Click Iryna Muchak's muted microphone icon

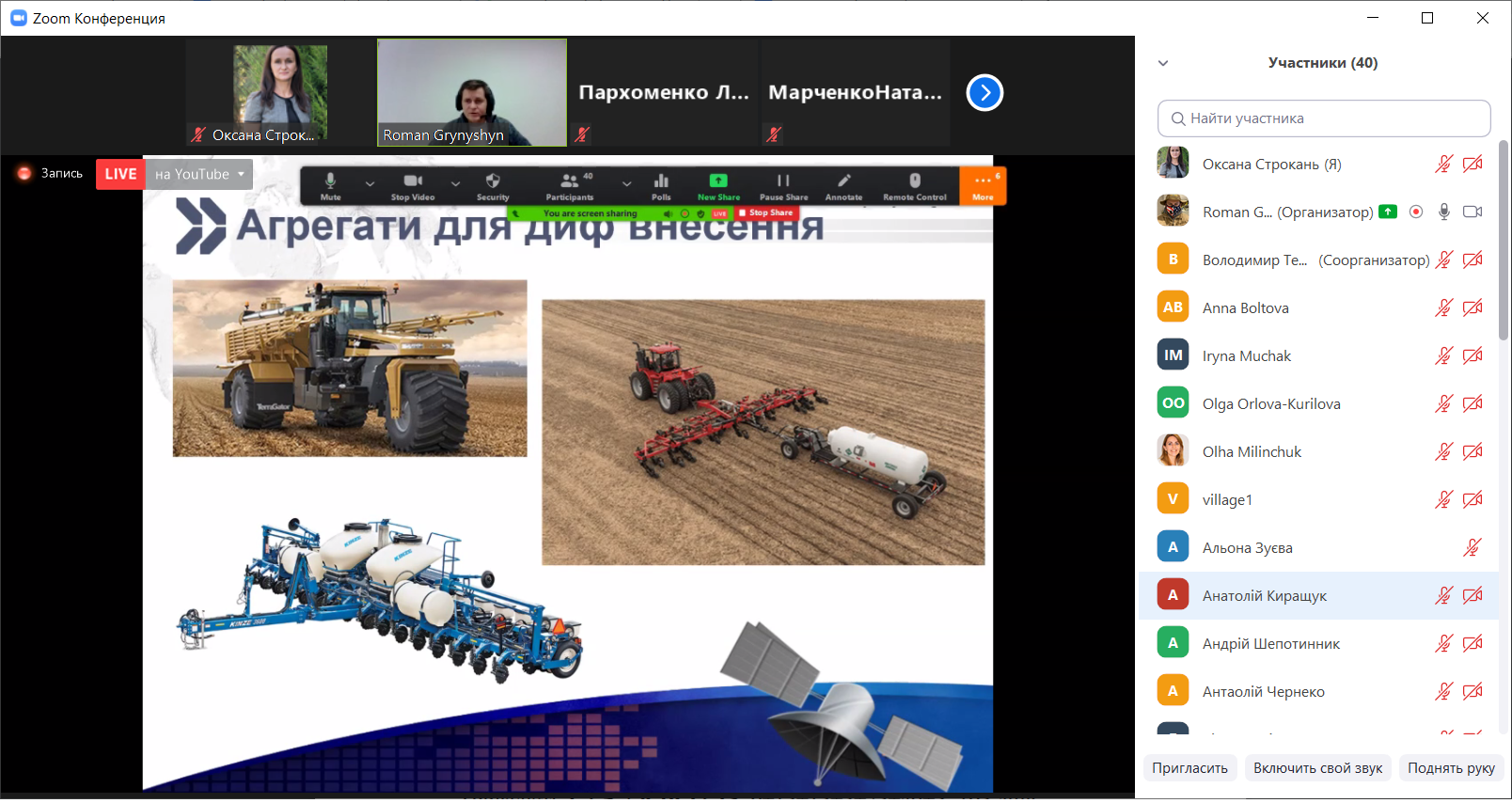(x=1443, y=355)
